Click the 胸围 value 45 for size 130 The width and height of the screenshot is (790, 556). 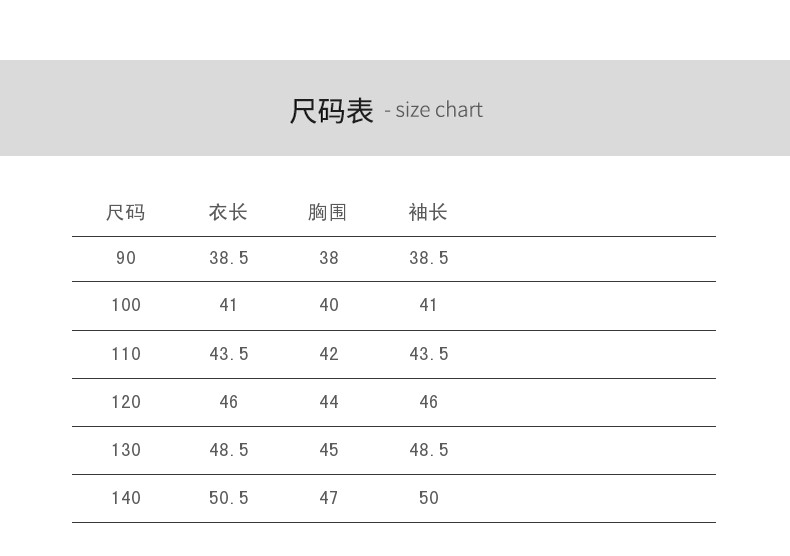(329, 450)
